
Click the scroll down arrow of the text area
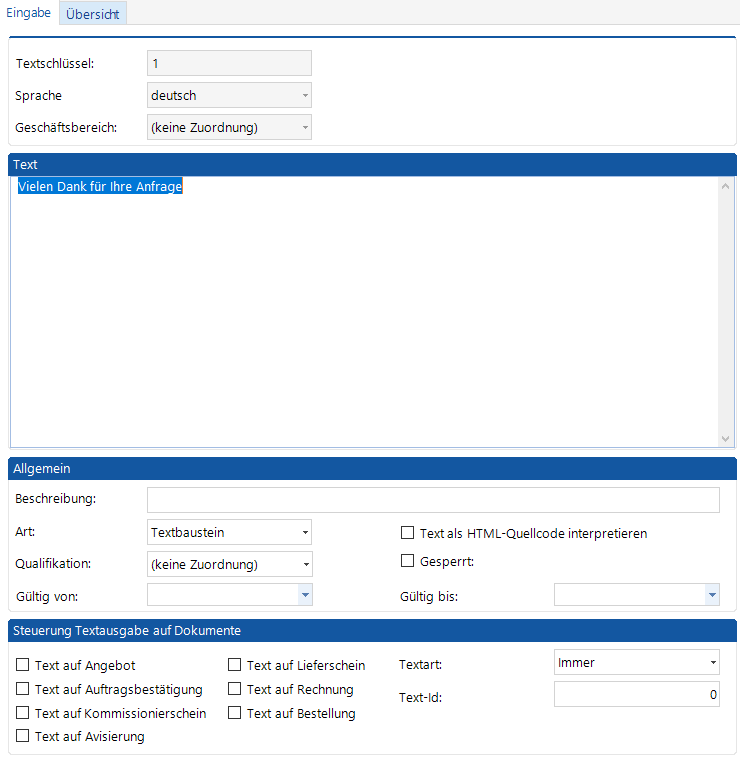point(725,439)
